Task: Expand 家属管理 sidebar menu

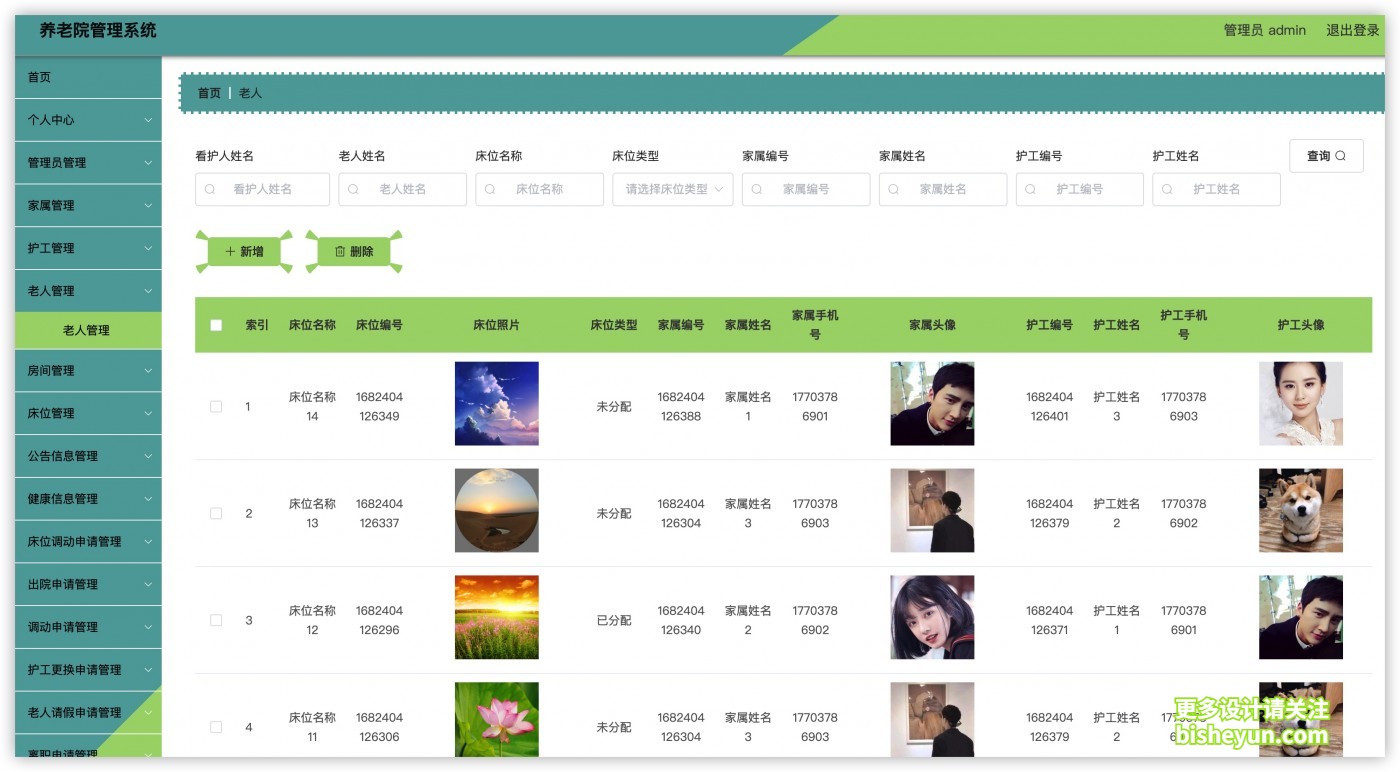Action: pos(88,206)
